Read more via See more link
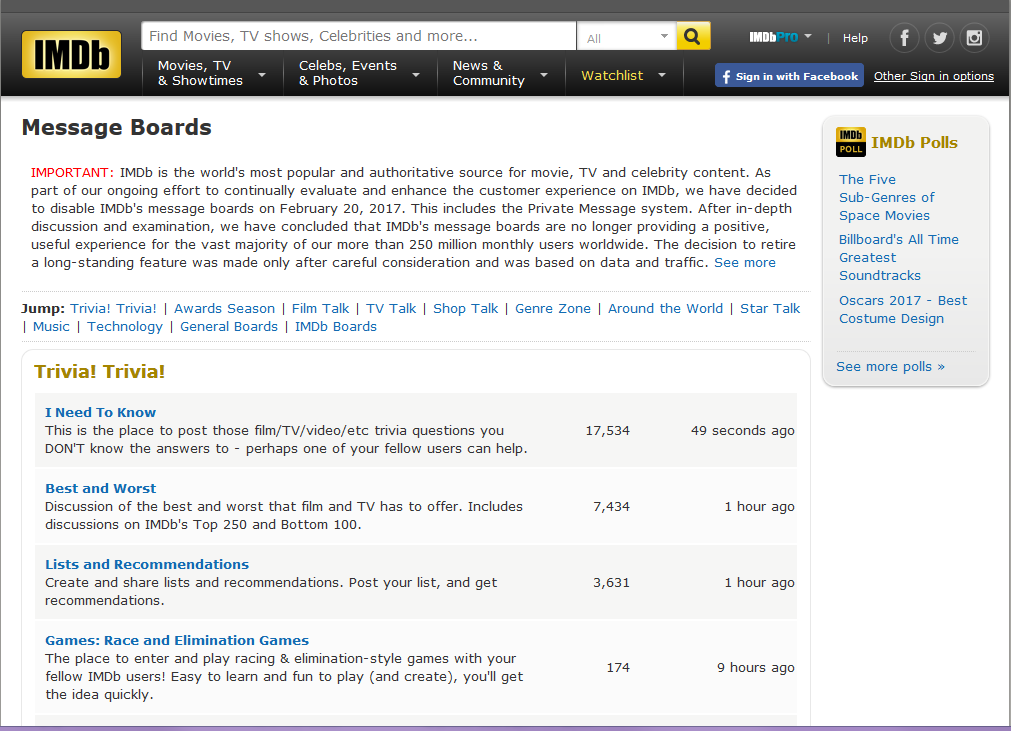Viewport: 1011px width, 731px height. click(745, 262)
